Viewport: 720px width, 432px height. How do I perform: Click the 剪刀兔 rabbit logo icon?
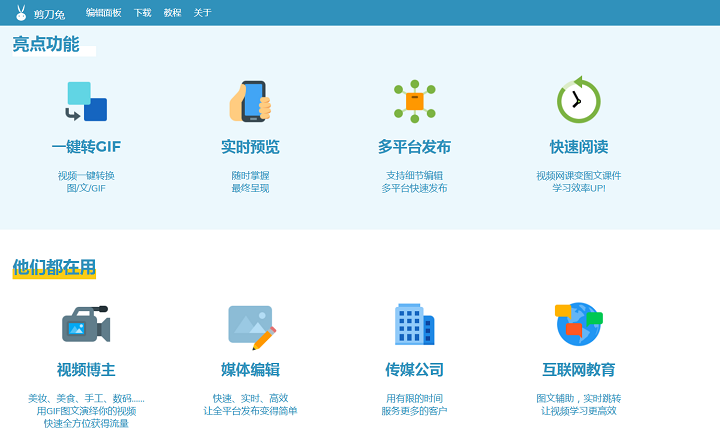coord(21,13)
